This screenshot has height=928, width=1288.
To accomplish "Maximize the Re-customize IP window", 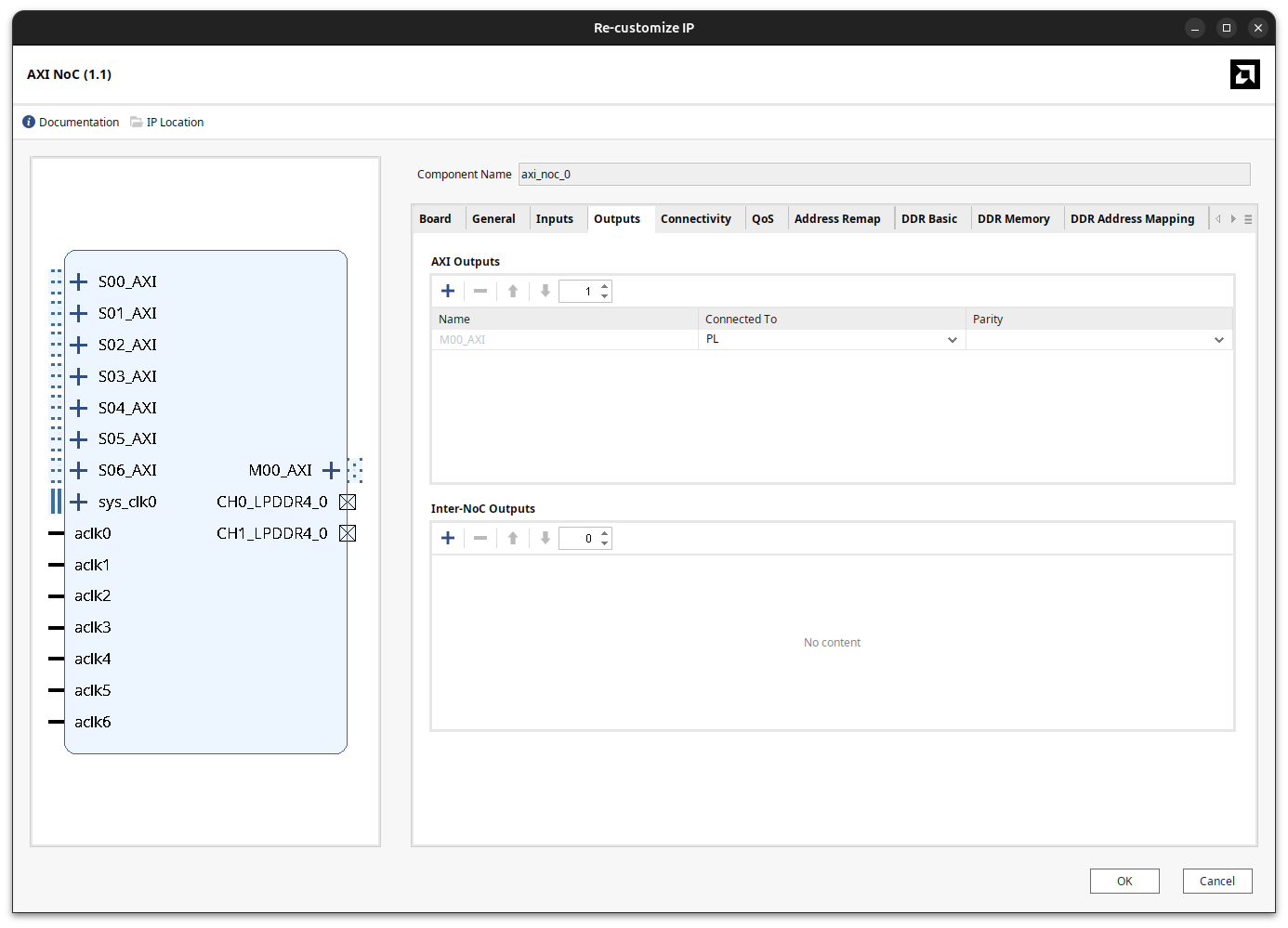I will pos(1227,28).
